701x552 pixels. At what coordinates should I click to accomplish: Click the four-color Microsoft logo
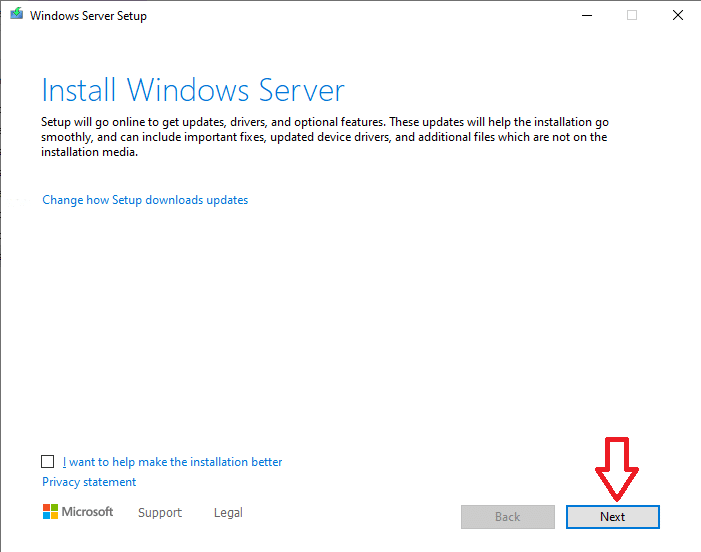coord(51,512)
